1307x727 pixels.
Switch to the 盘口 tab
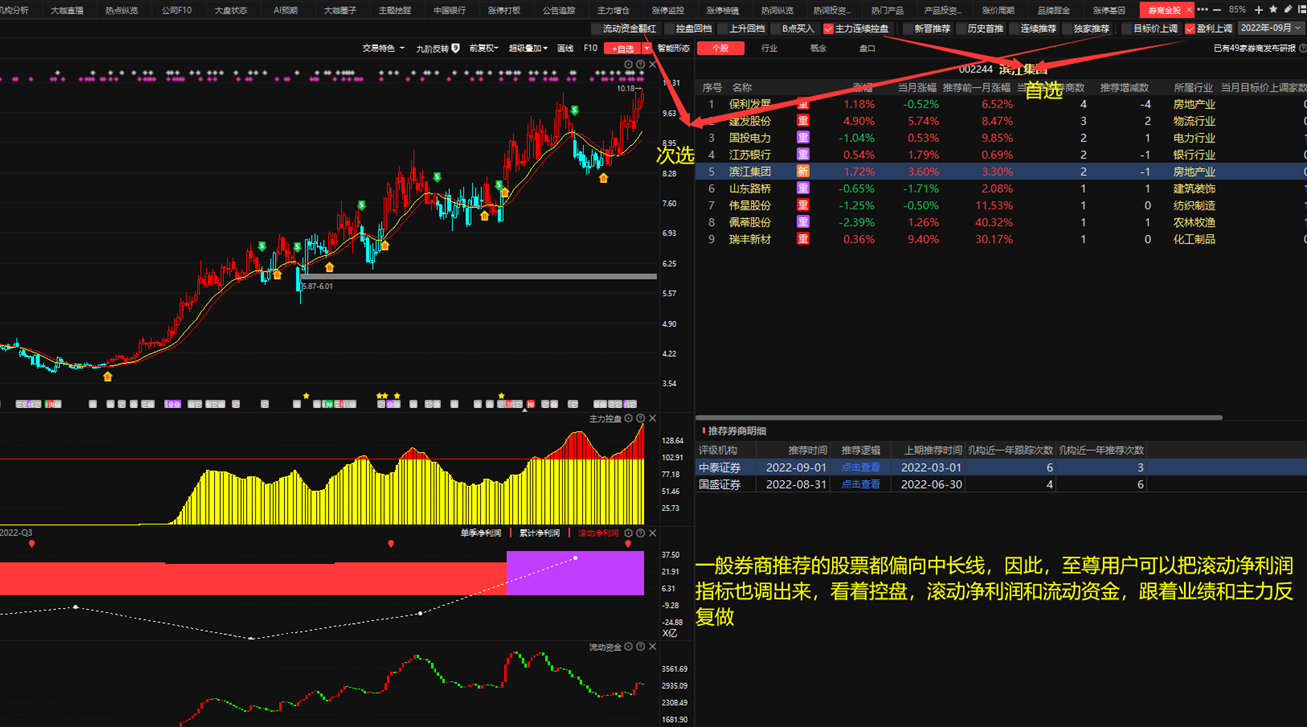point(867,48)
